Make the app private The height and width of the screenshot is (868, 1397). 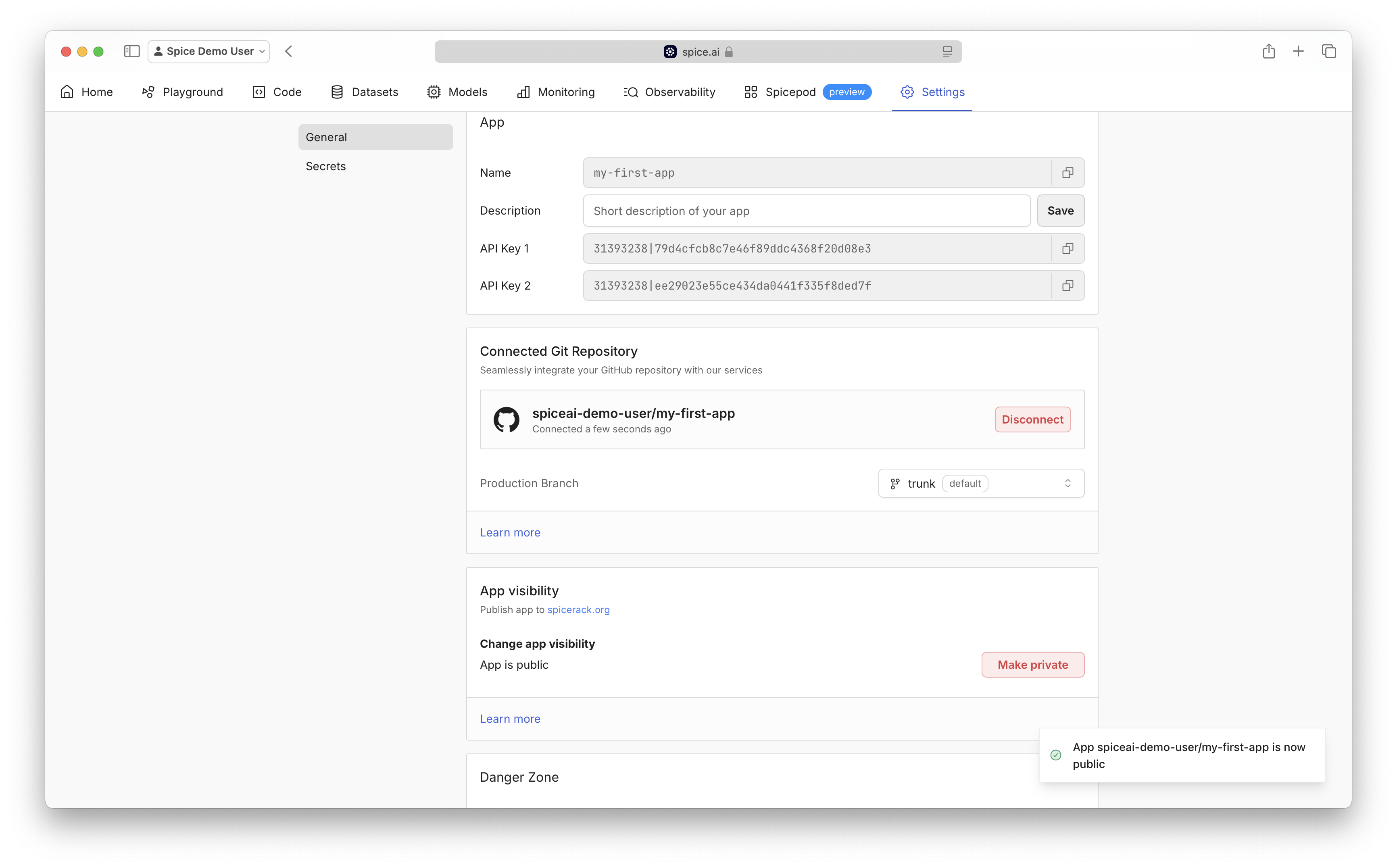click(x=1032, y=665)
